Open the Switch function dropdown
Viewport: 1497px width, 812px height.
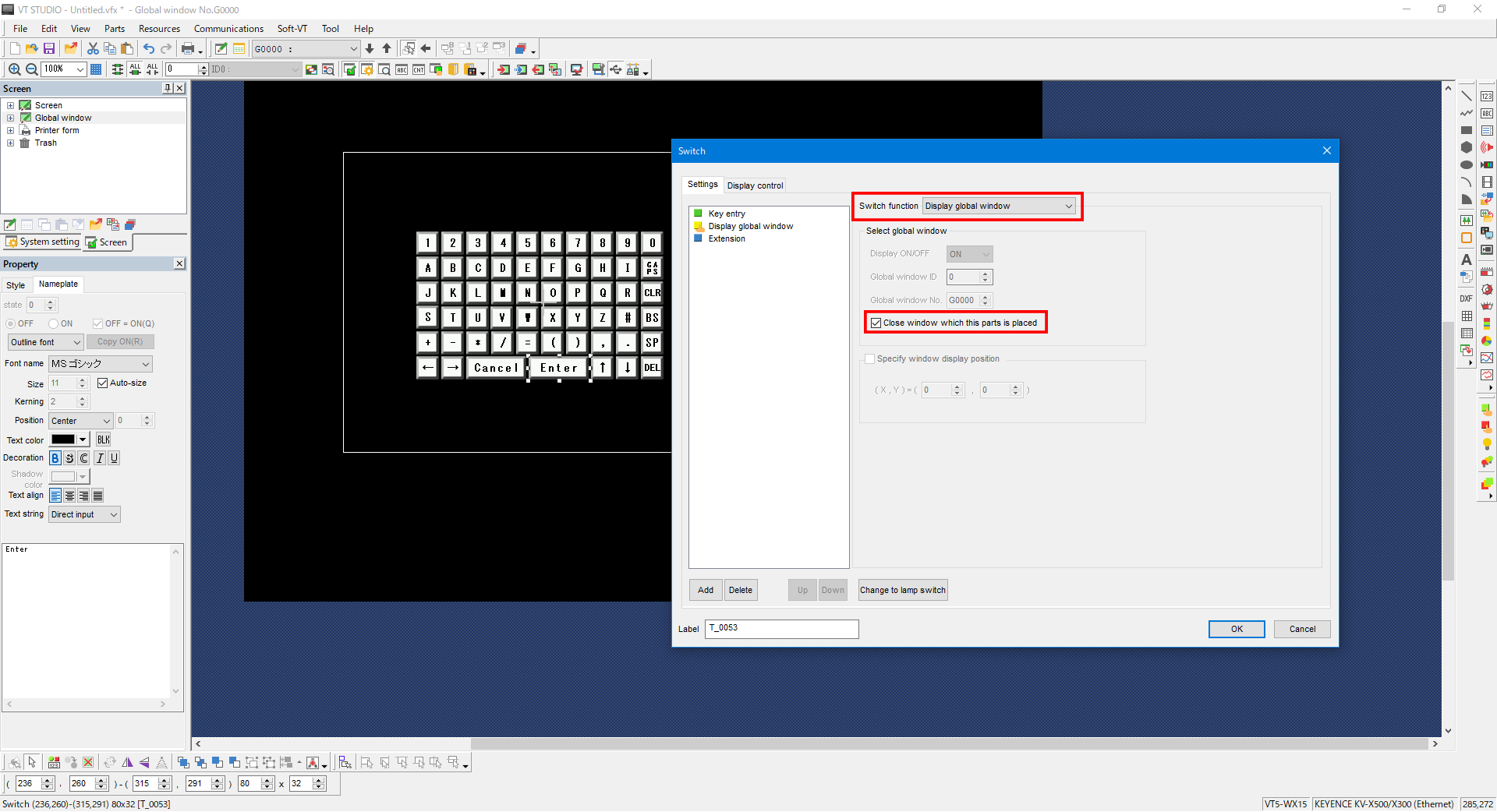(x=999, y=207)
